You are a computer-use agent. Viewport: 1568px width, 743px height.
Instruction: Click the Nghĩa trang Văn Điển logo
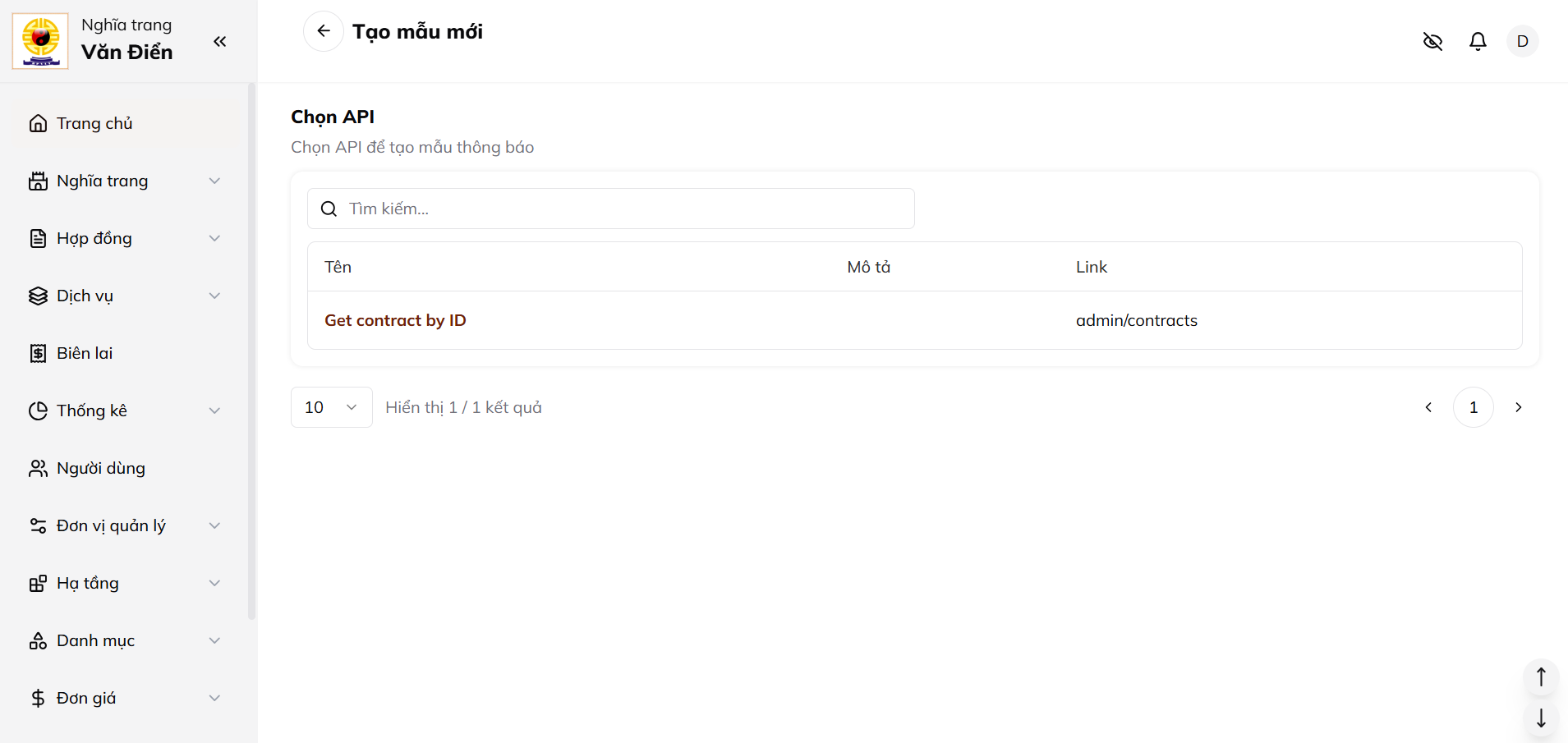tap(40, 41)
